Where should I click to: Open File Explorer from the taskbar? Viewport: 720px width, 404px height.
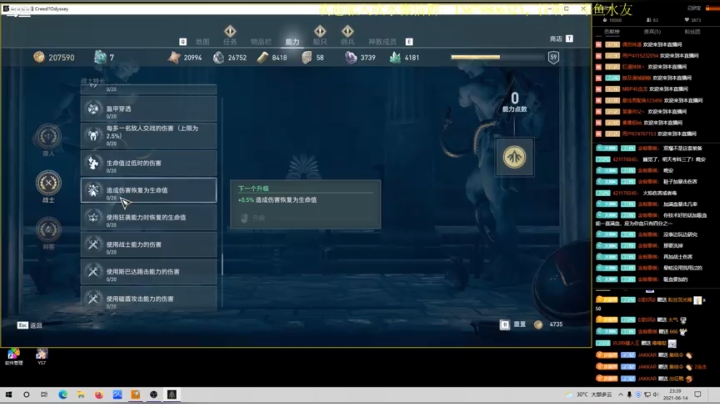point(81,394)
